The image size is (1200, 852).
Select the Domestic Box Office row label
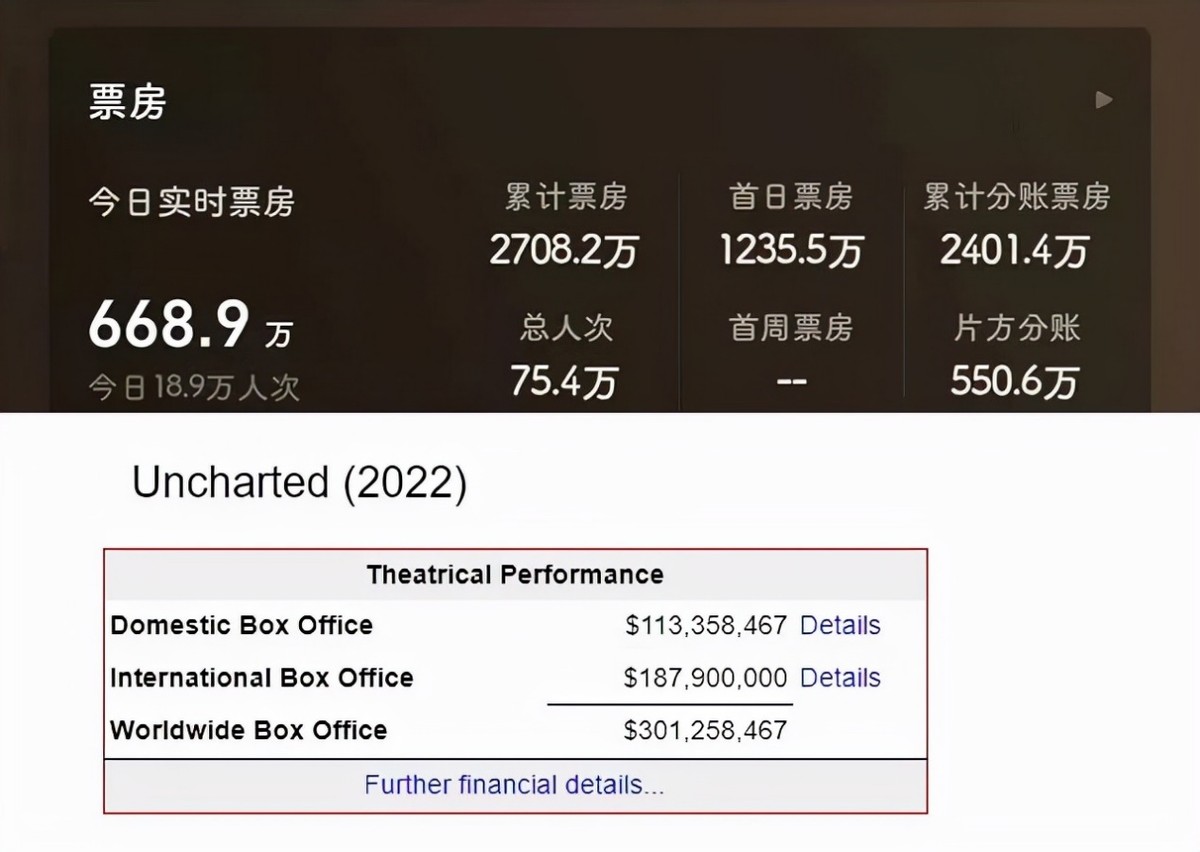(242, 626)
